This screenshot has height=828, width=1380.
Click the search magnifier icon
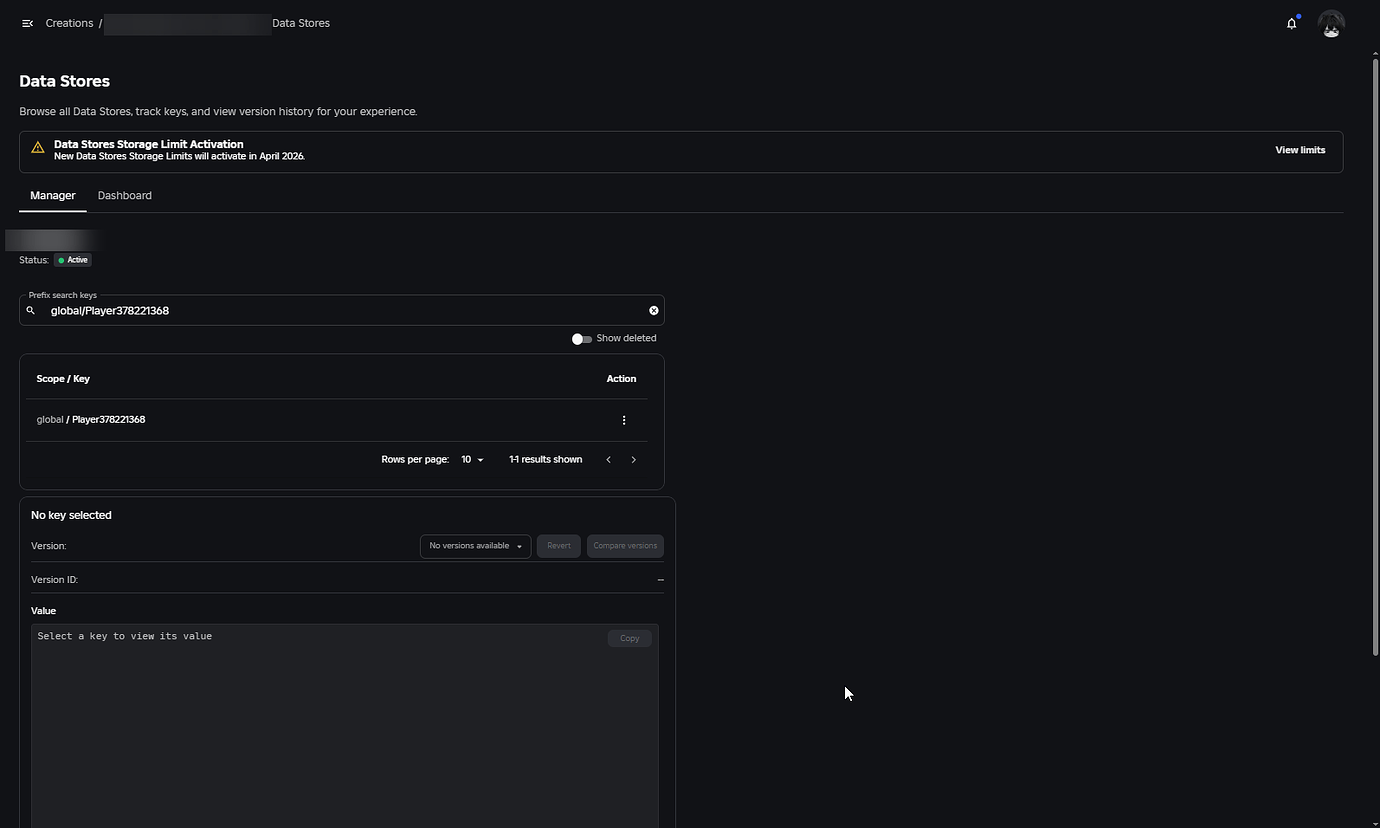coord(30,310)
